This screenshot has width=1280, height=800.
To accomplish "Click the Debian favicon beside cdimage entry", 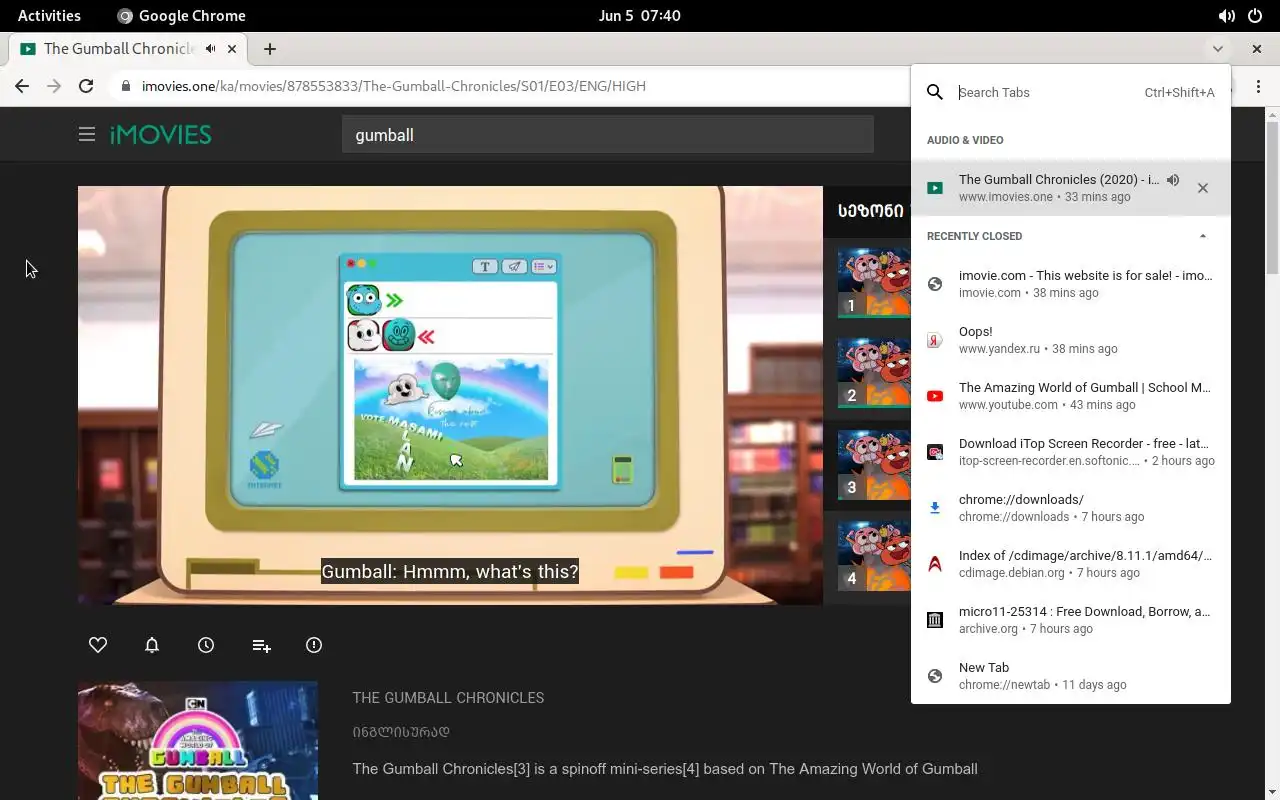I will pos(935,564).
